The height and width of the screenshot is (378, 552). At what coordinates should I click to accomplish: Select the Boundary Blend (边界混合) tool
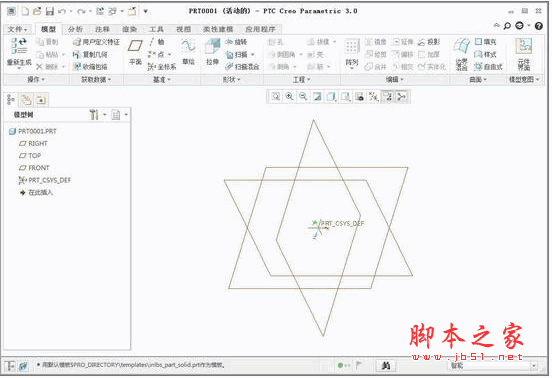click(462, 55)
